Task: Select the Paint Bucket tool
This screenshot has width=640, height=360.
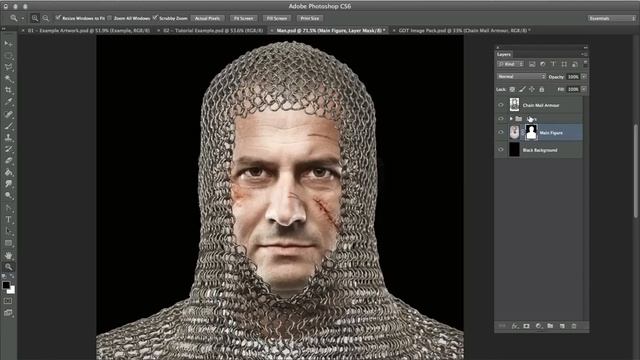Action: click(x=9, y=172)
